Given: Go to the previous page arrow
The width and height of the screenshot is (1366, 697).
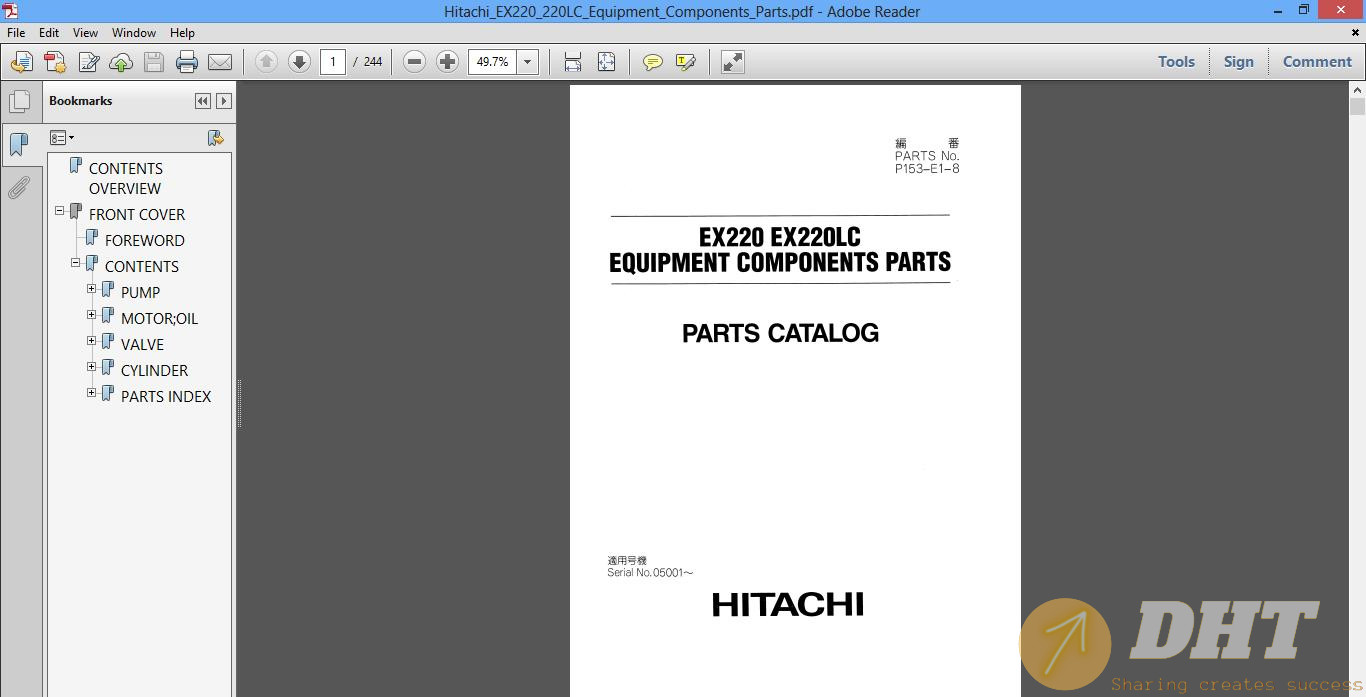Looking at the screenshot, I should pyautogui.click(x=266, y=62).
